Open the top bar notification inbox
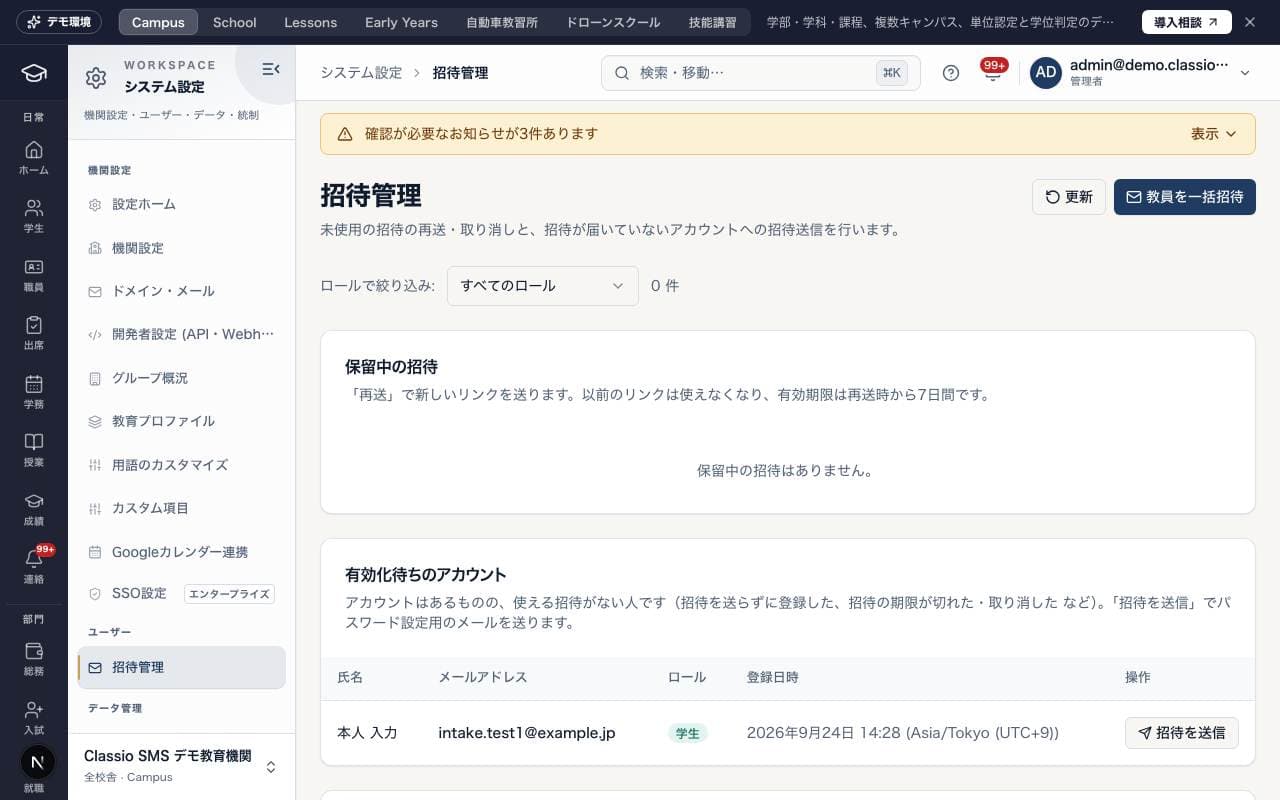The image size is (1280, 800). point(993,72)
